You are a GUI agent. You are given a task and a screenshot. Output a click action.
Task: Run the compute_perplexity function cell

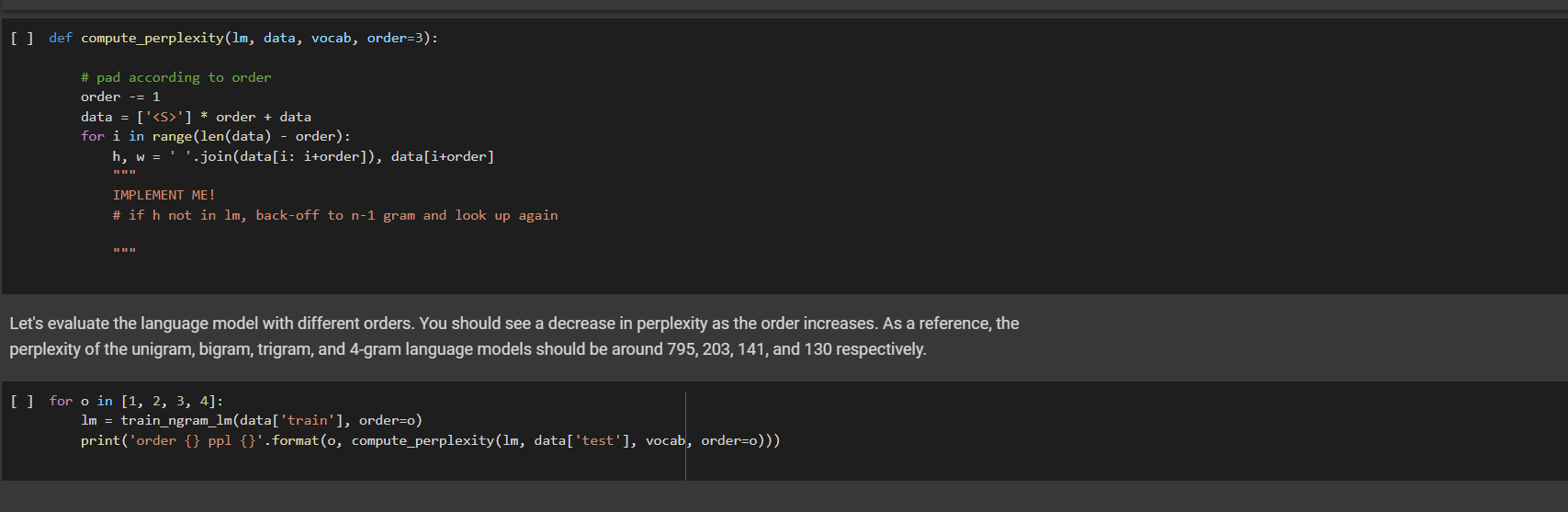coord(22,39)
